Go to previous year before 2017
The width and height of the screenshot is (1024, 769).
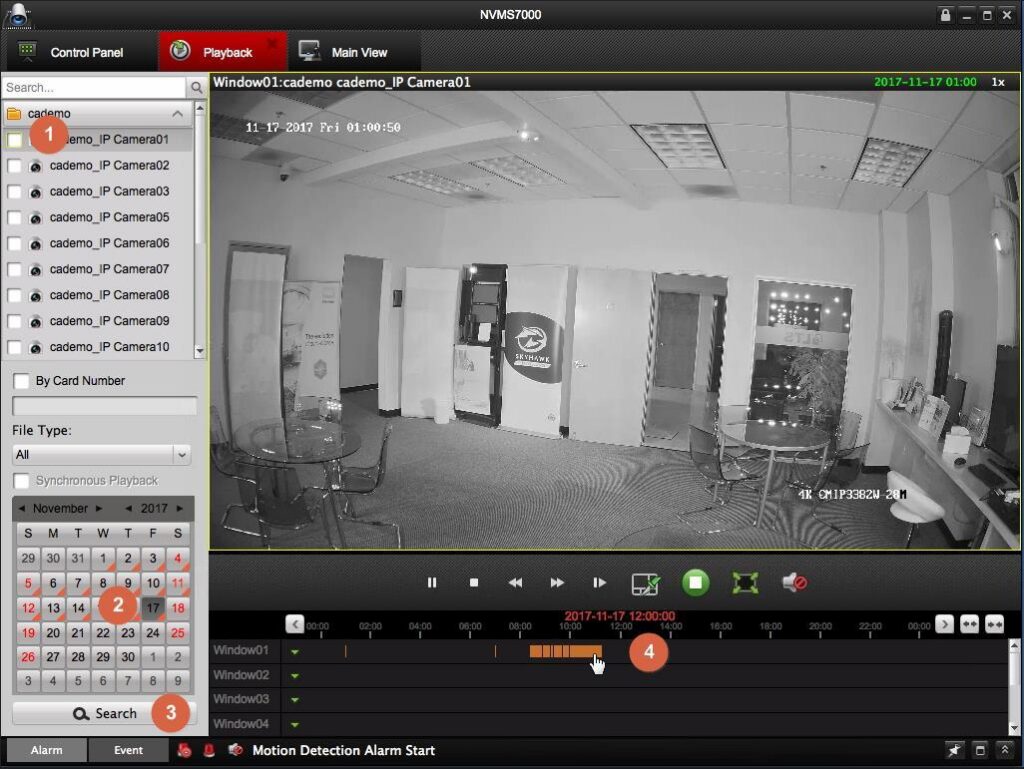(129, 509)
